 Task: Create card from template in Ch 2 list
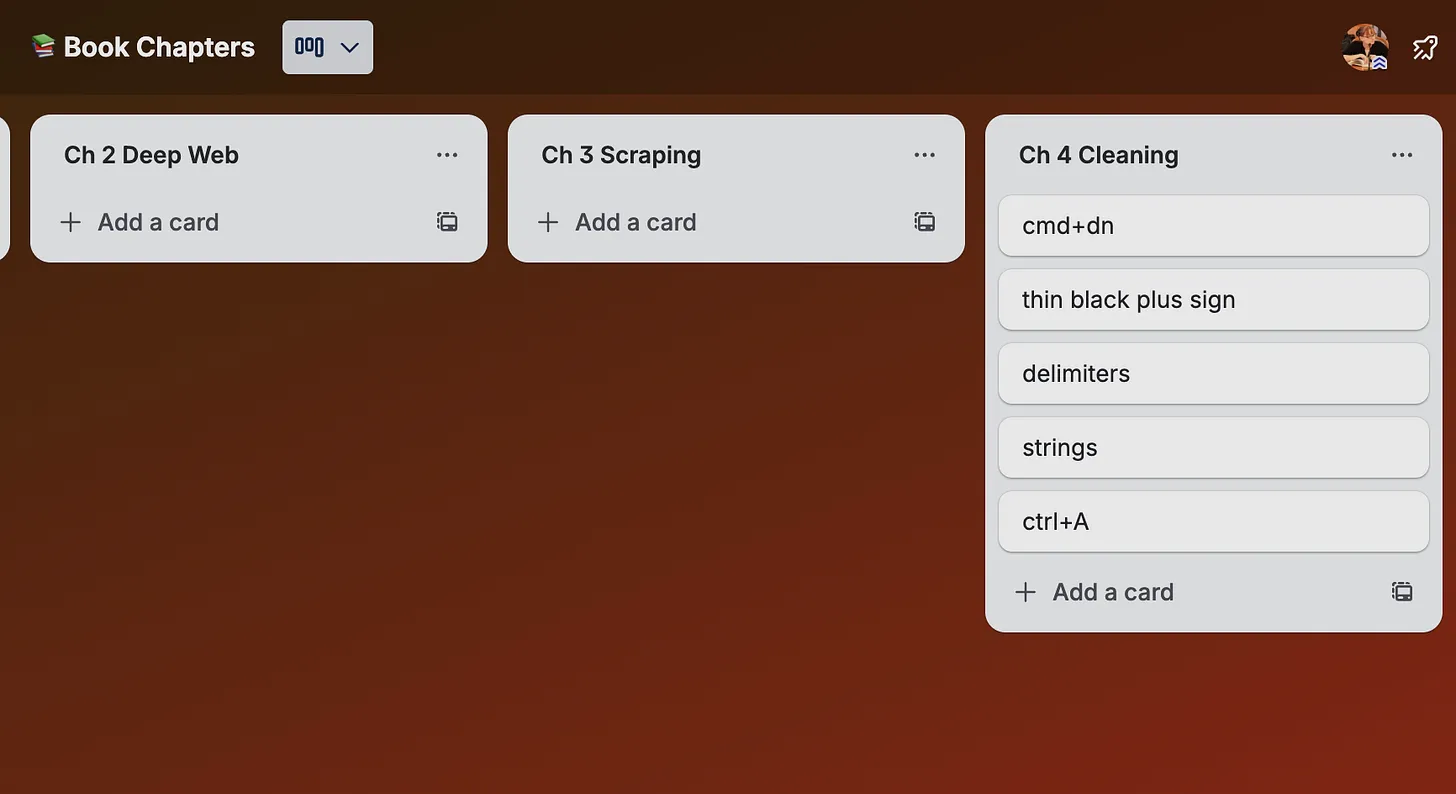(447, 222)
